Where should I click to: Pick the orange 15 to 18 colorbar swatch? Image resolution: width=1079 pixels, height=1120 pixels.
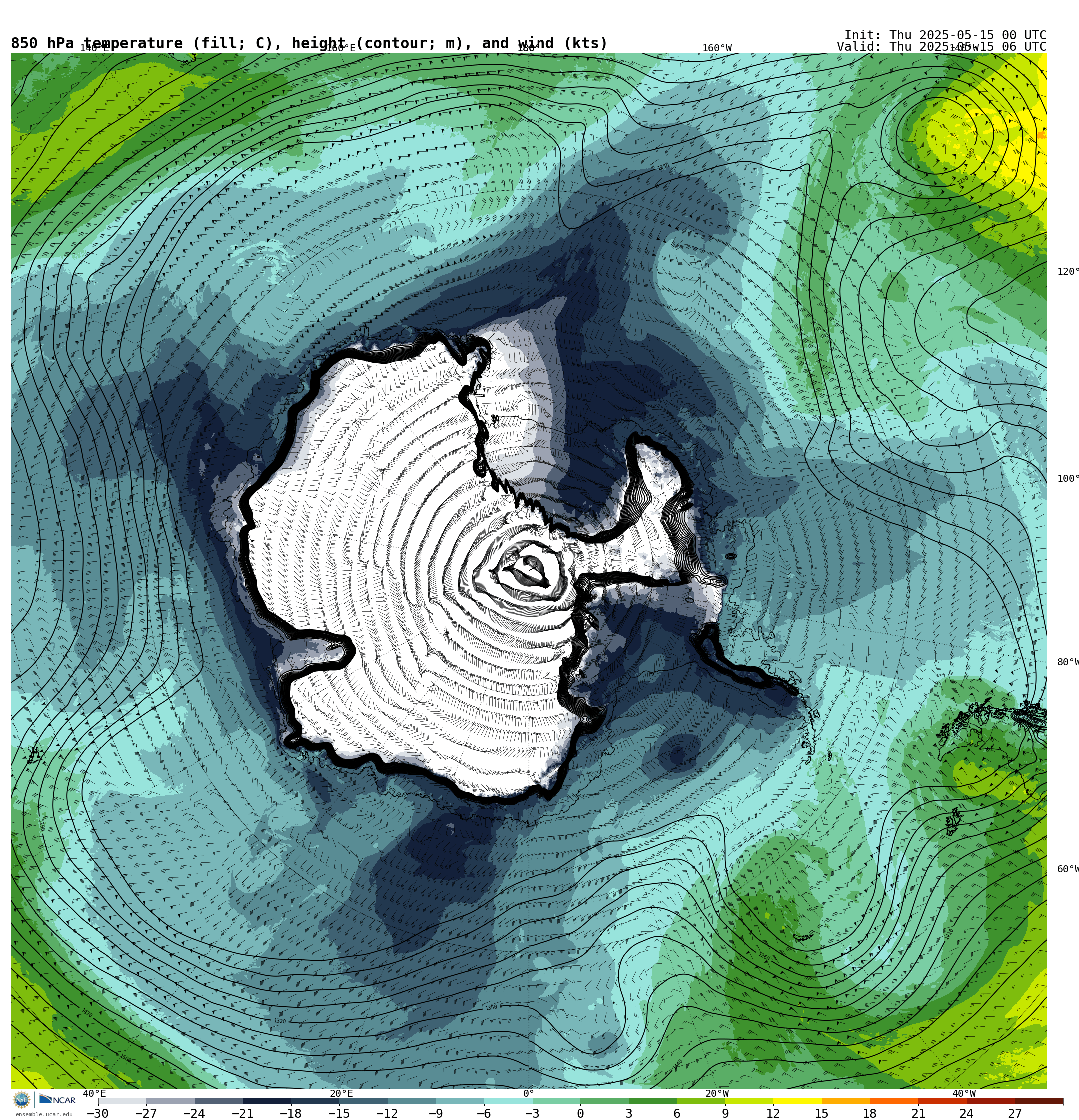(x=846, y=1101)
